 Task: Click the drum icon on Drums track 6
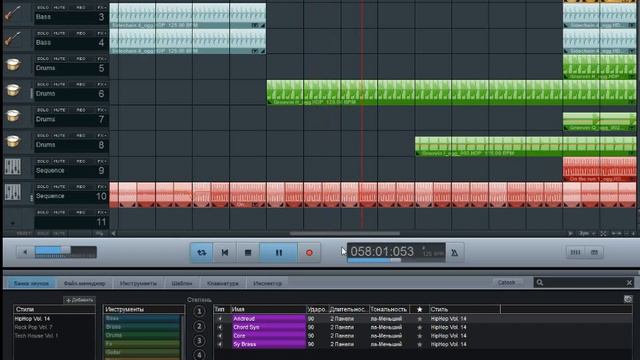click(13, 90)
